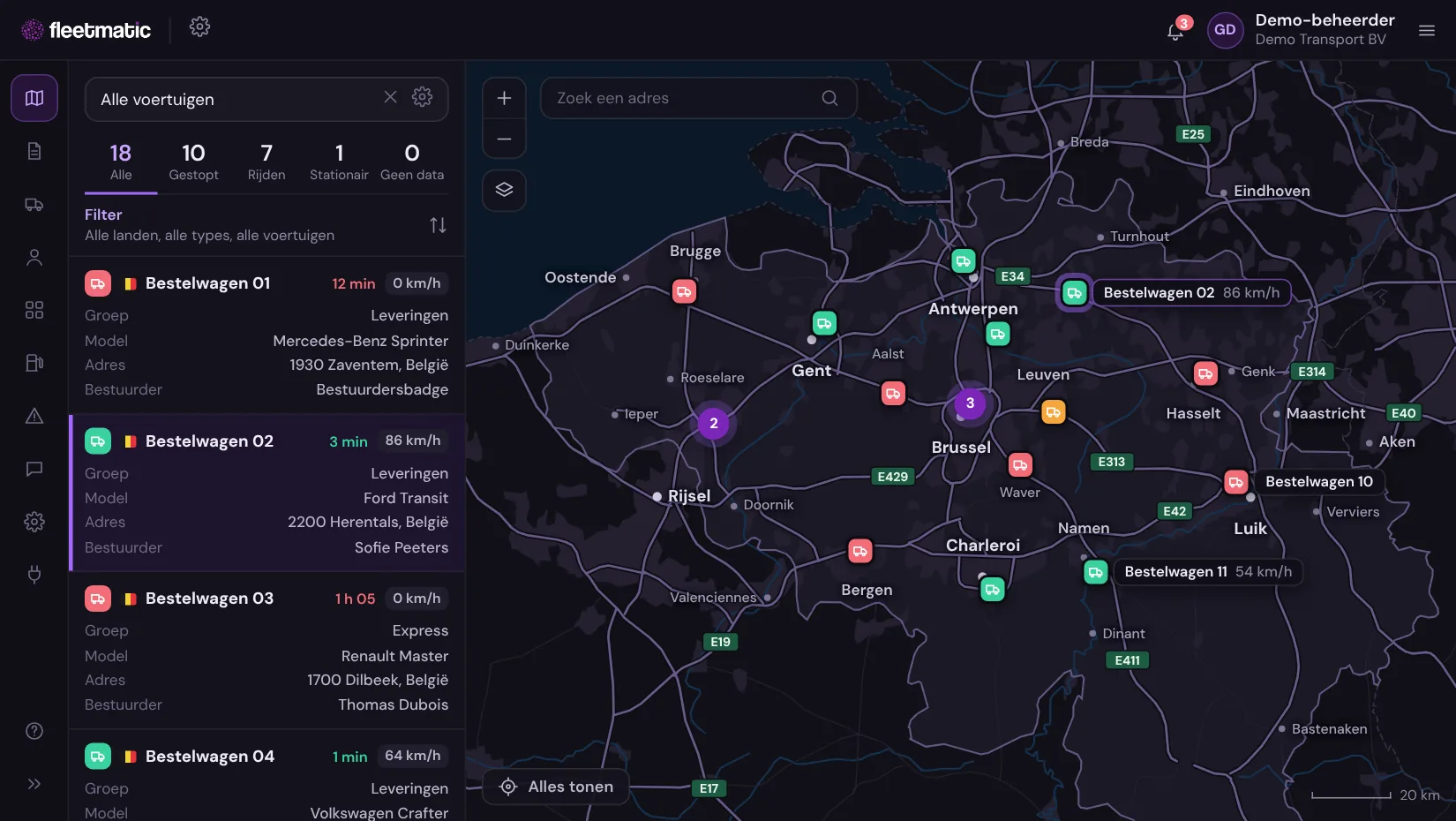1456x821 pixels.
Task: Clear the Alle voertuigen selection
Action: click(390, 97)
